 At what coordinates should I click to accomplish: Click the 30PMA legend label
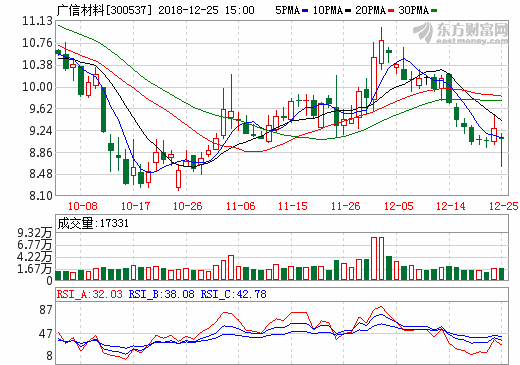pos(413,10)
